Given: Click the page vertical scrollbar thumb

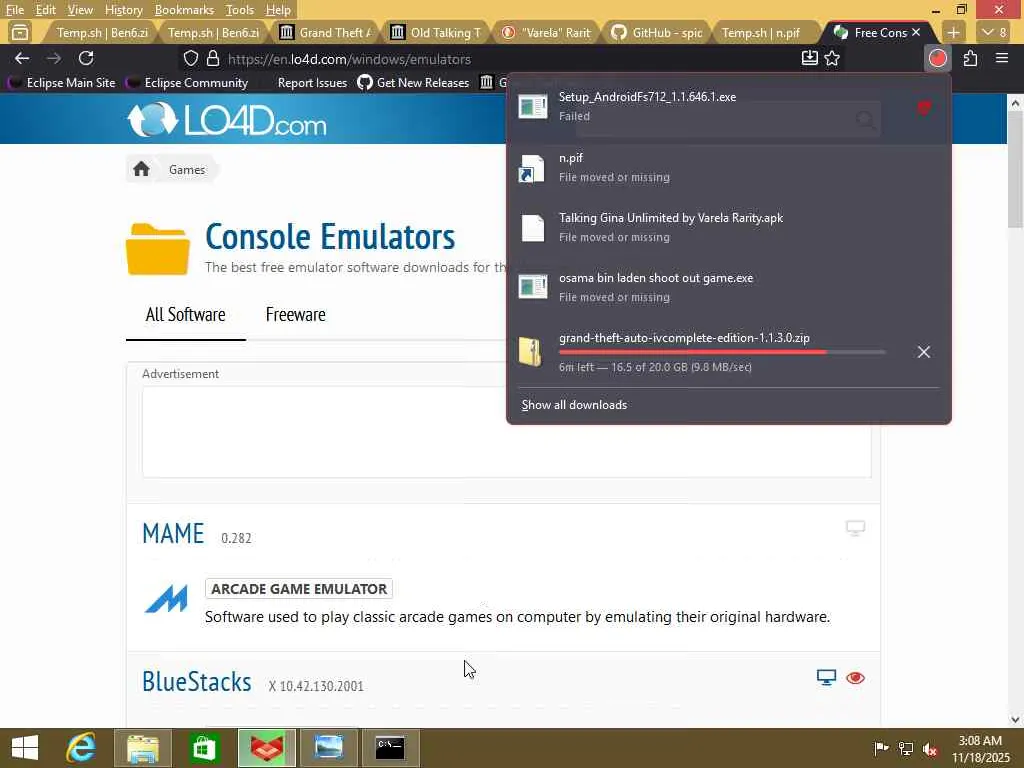Looking at the screenshot, I should click(1016, 170).
